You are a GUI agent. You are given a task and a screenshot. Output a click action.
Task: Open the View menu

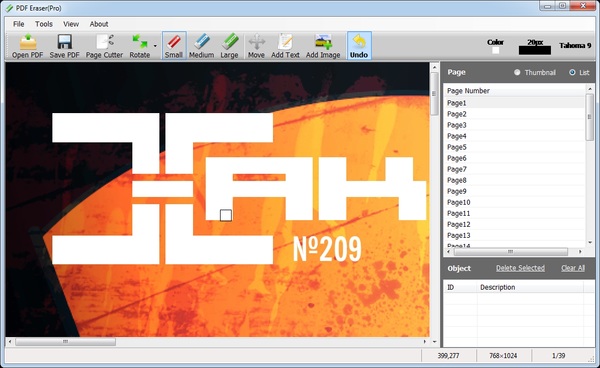click(x=71, y=24)
